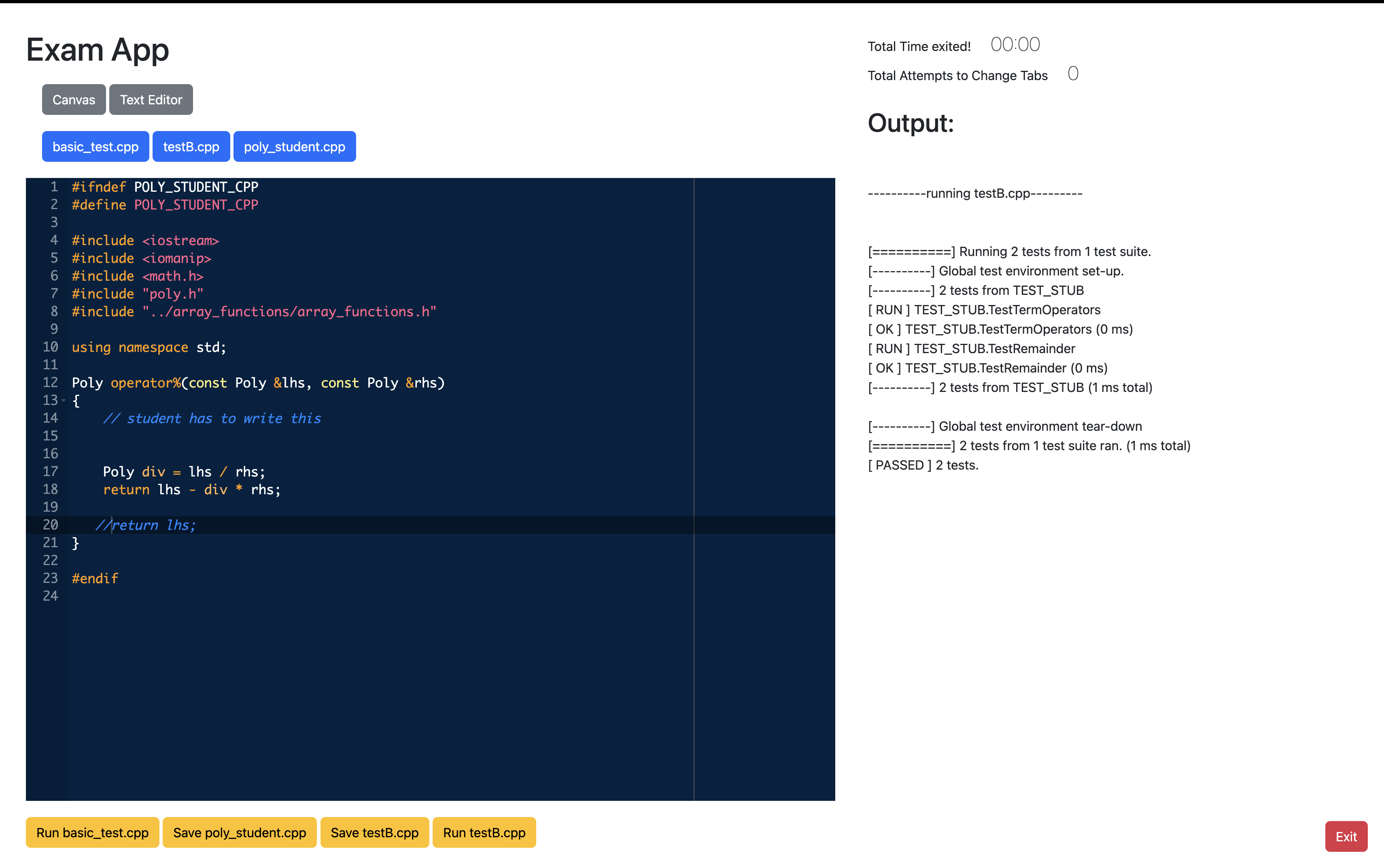Click line number 14 in the gutter
The width and height of the screenshot is (1384, 868).
coord(51,418)
